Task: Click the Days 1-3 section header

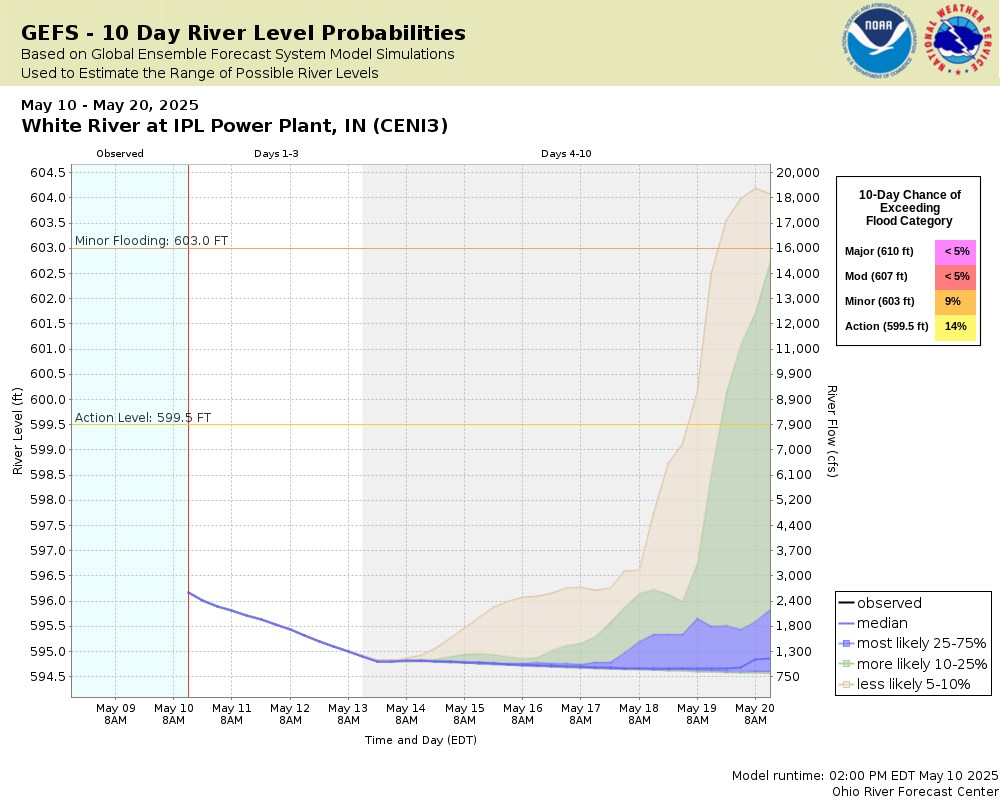Action: tap(276, 154)
